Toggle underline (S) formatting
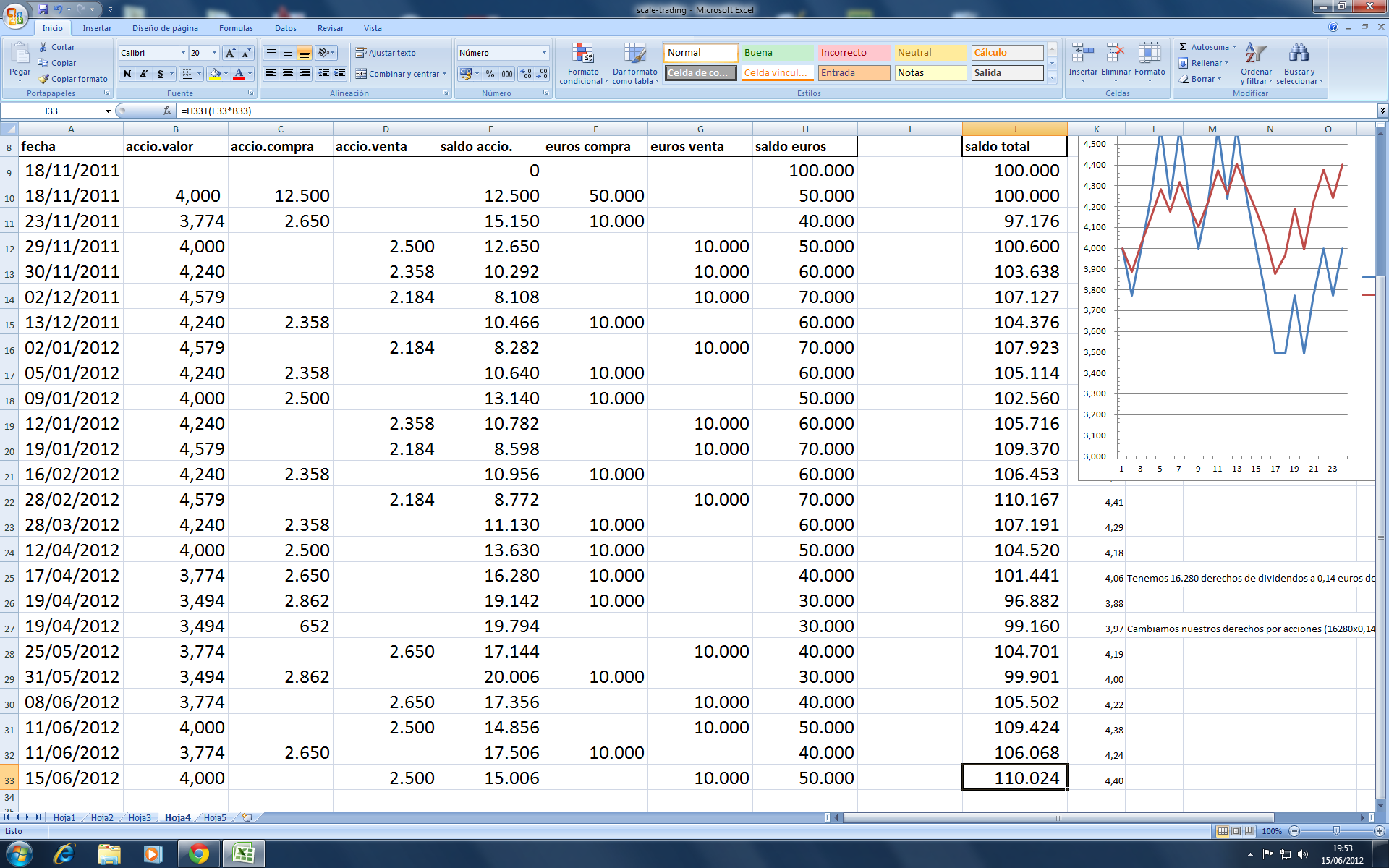 point(160,74)
